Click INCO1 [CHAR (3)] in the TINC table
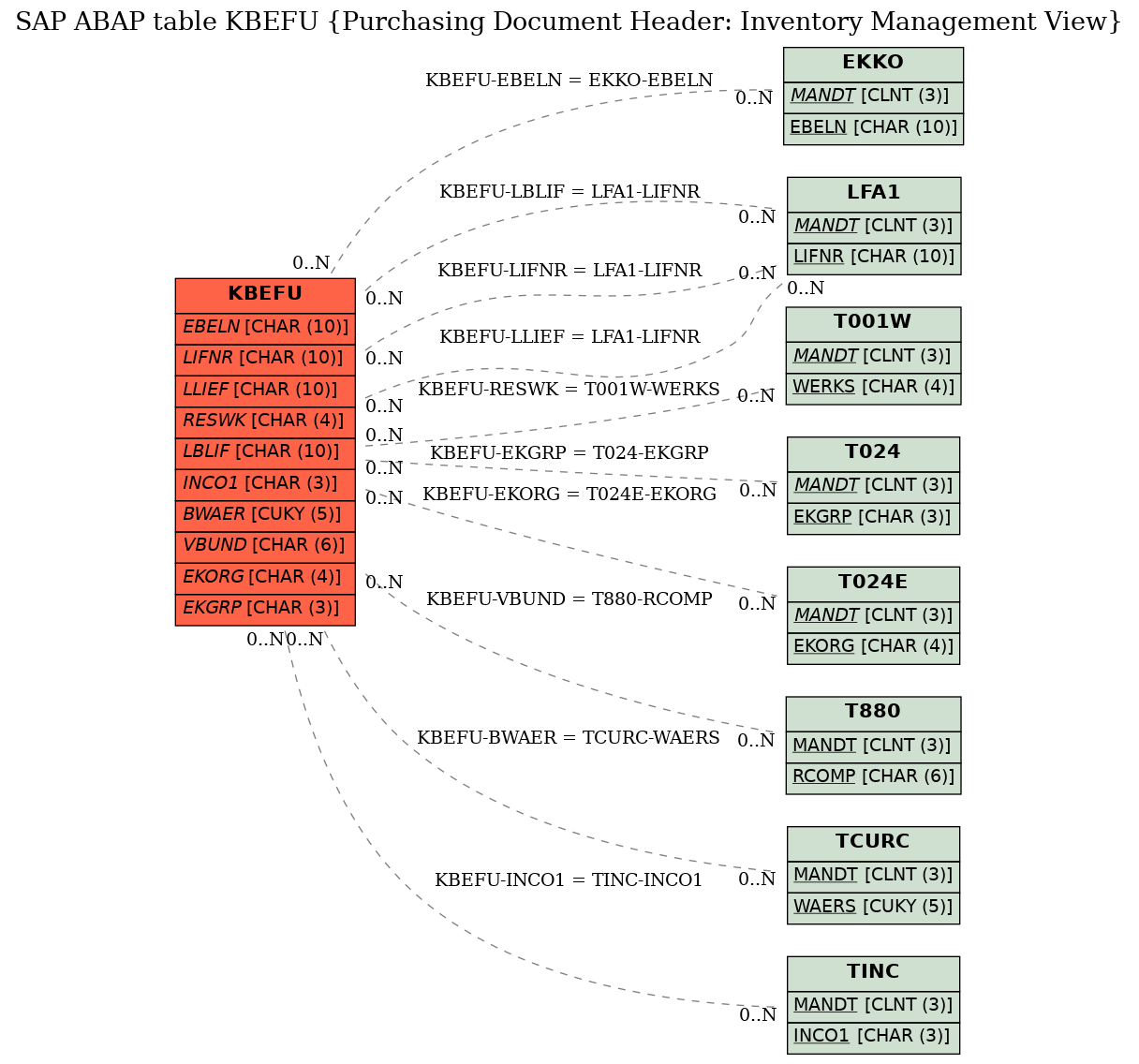 click(873, 1038)
